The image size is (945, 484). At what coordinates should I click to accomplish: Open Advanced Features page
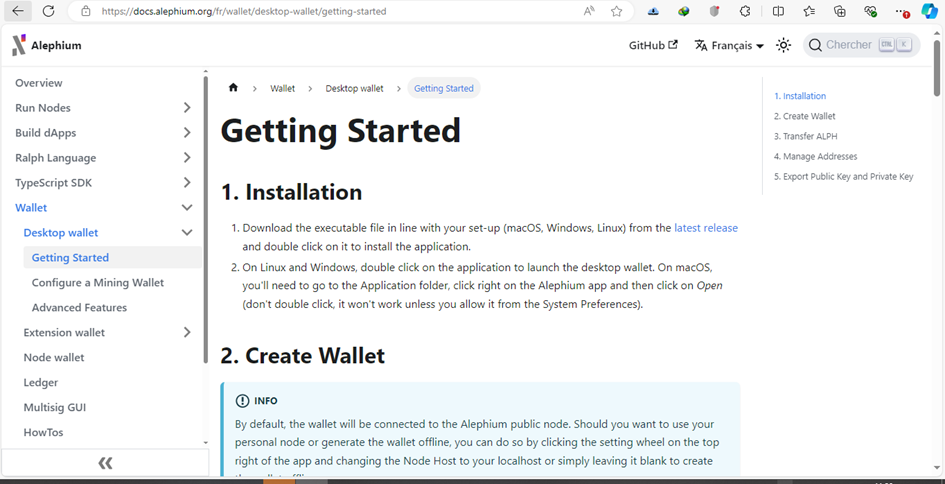[80, 307]
